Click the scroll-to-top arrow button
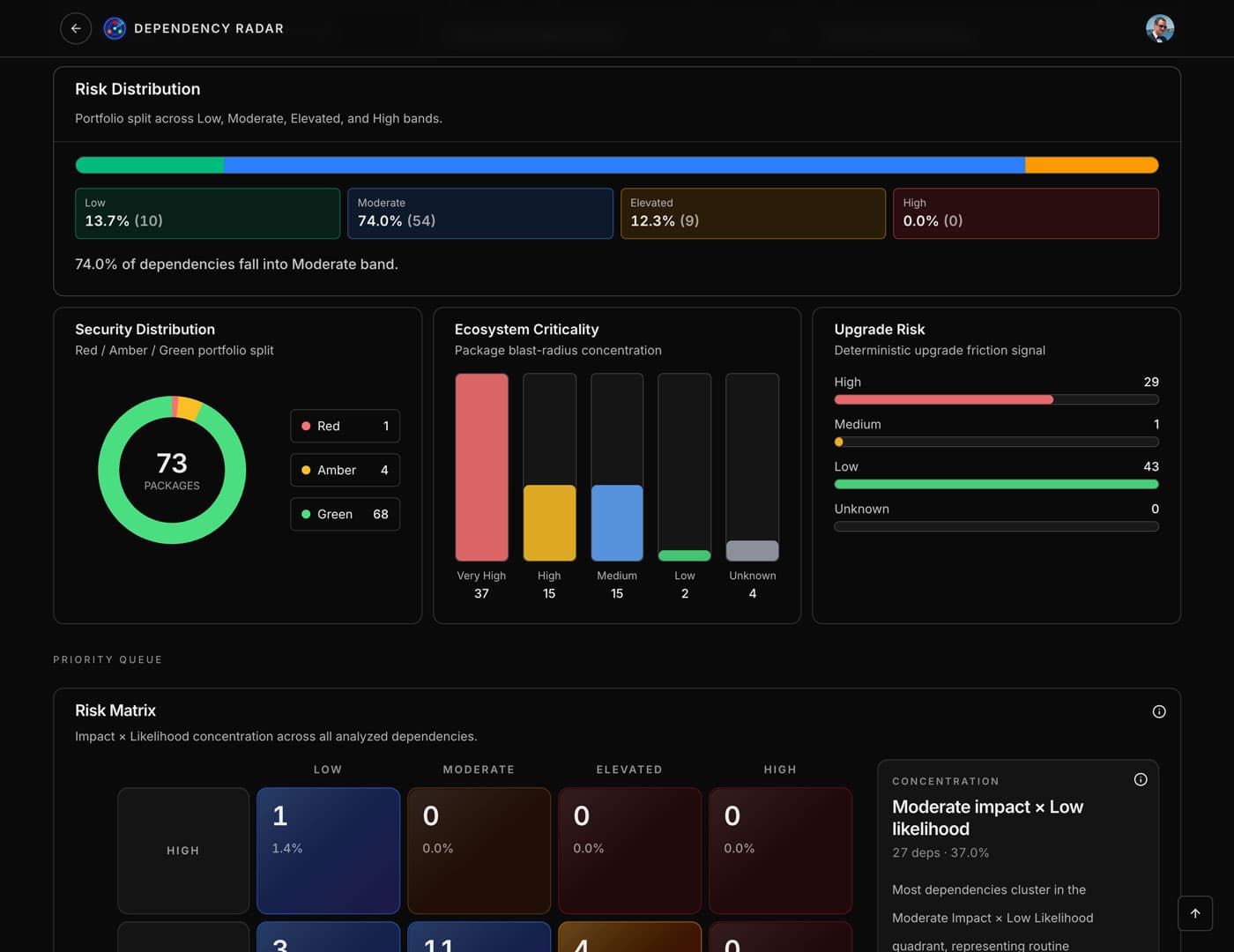This screenshot has height=952, width=1234. click(1195, 913)
